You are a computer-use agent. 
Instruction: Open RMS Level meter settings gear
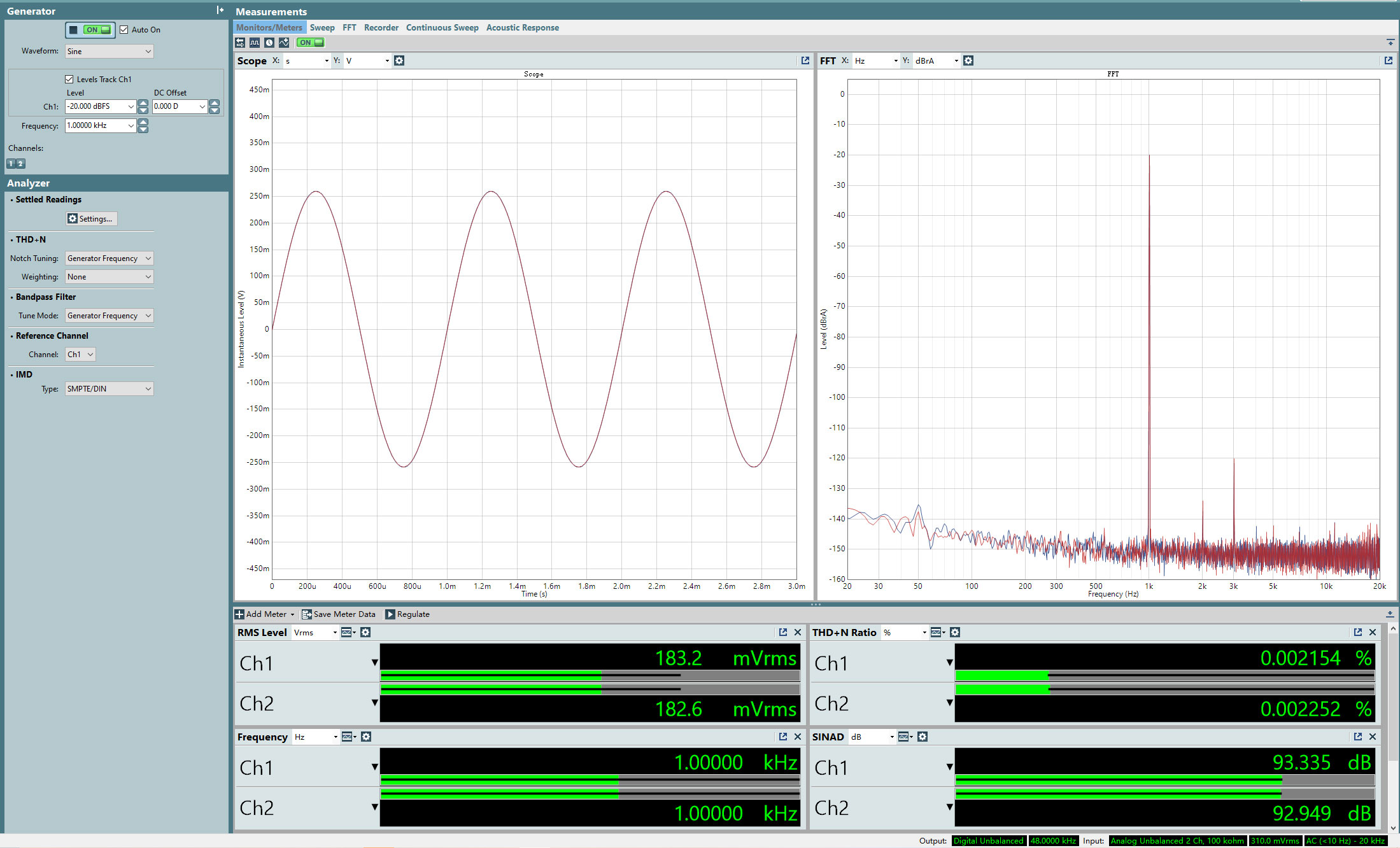pos(365,632)
